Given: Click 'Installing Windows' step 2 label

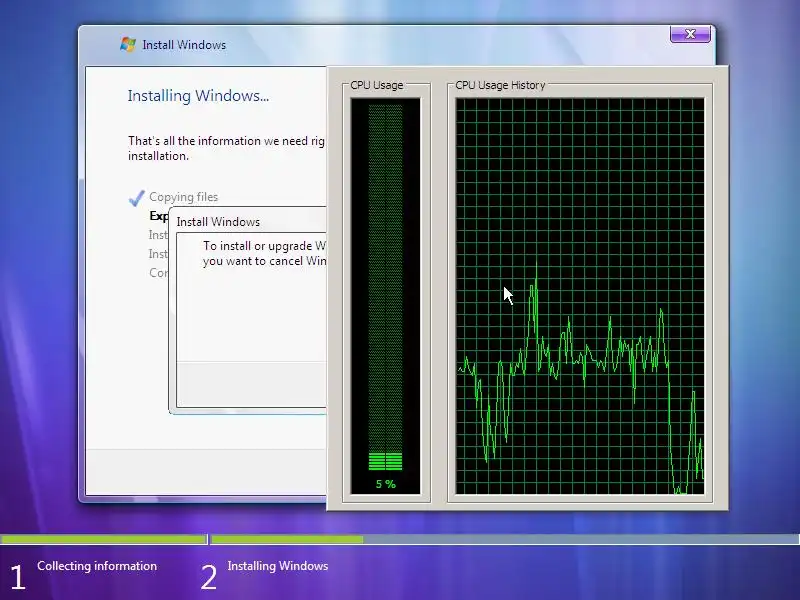Looking at the screenshot, I should [x=278, y=566].
